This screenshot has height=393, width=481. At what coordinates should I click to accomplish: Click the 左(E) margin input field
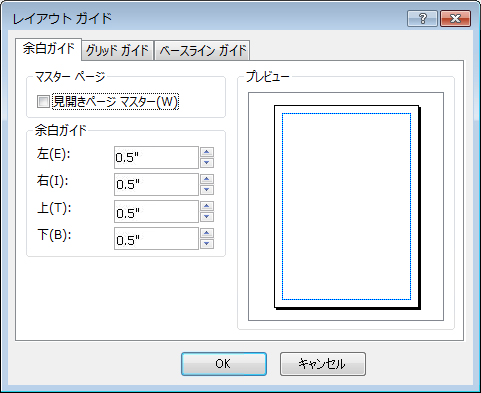(x=156, y=157)
